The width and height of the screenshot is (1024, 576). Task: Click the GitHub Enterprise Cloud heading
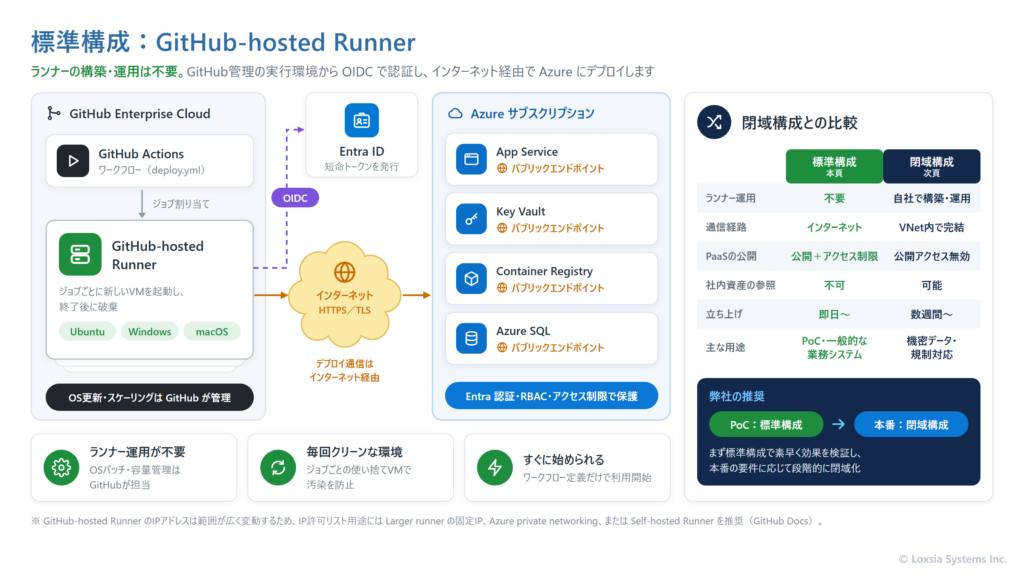140,114
